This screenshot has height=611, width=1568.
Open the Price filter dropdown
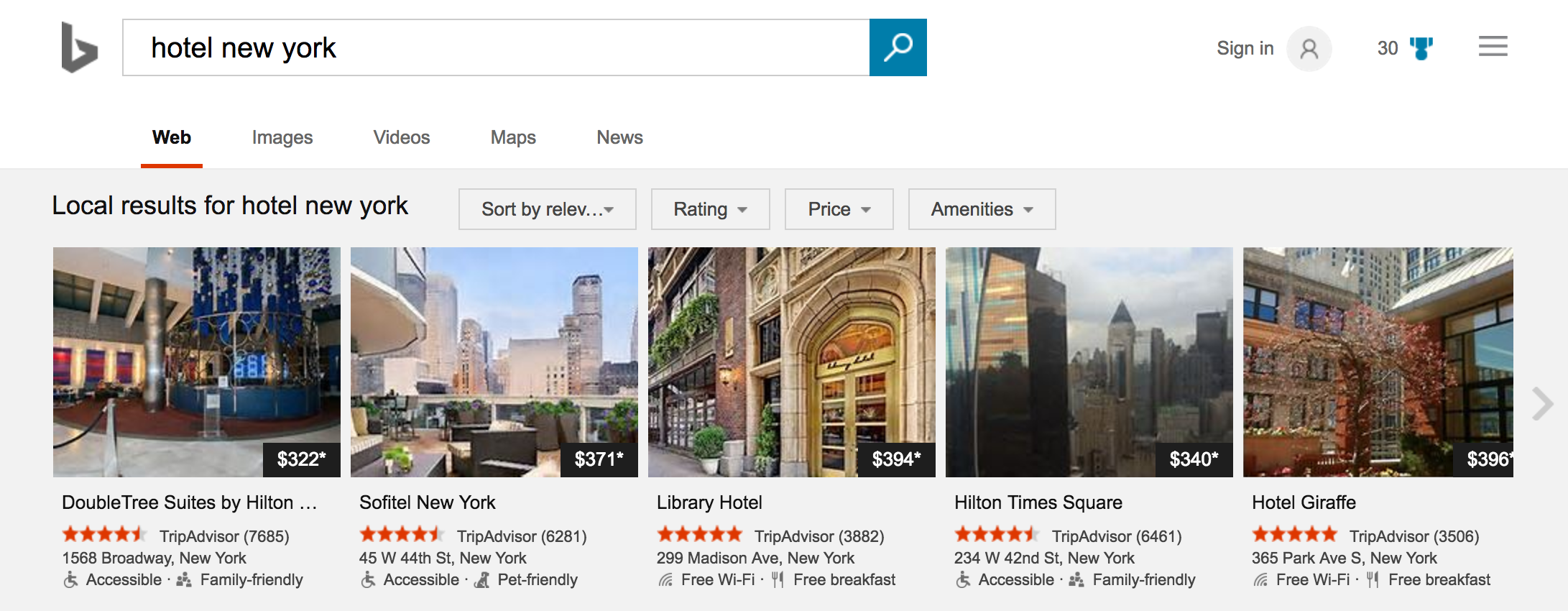click(x=839, y=209)
